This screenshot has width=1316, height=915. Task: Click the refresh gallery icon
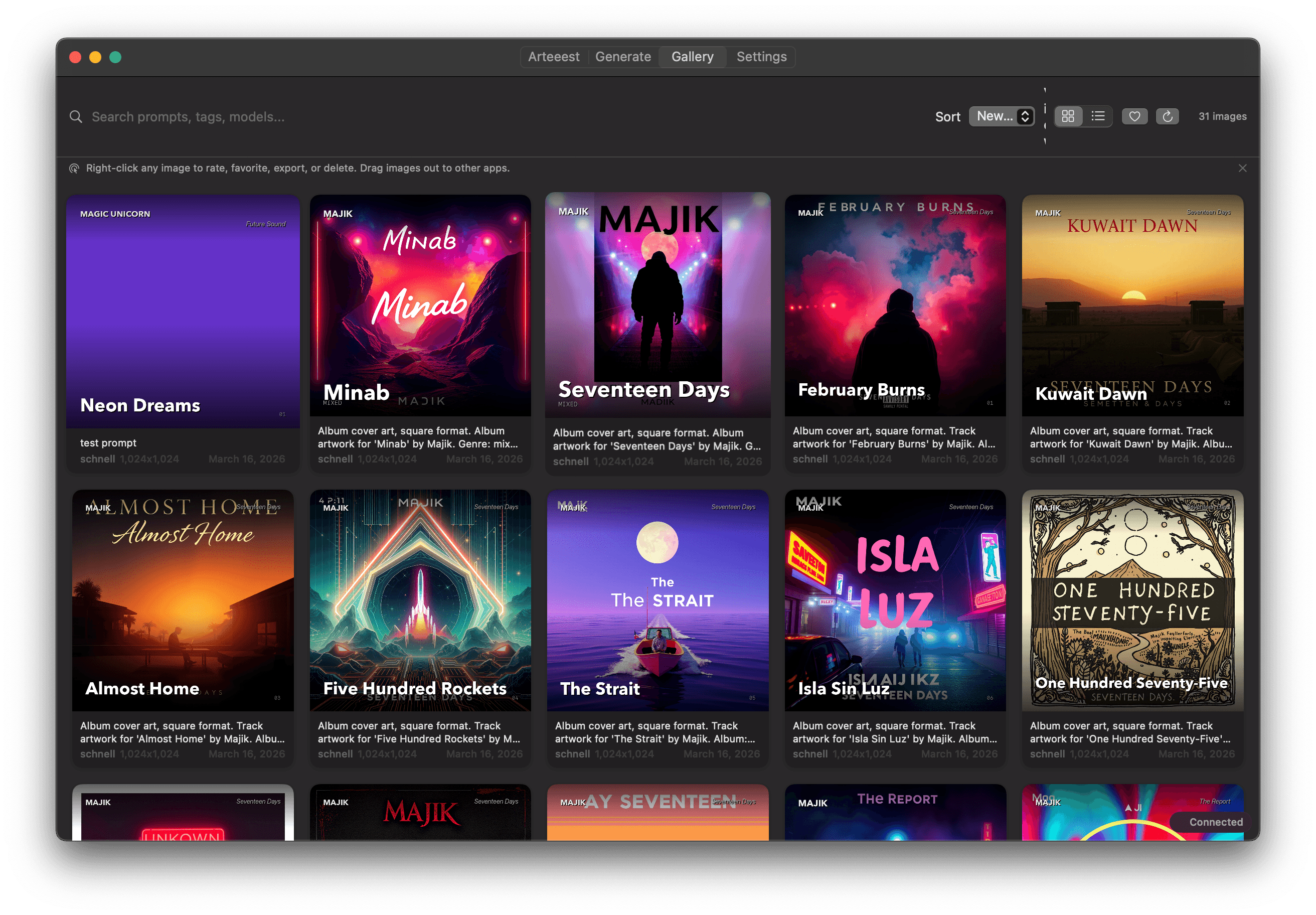1167,117
